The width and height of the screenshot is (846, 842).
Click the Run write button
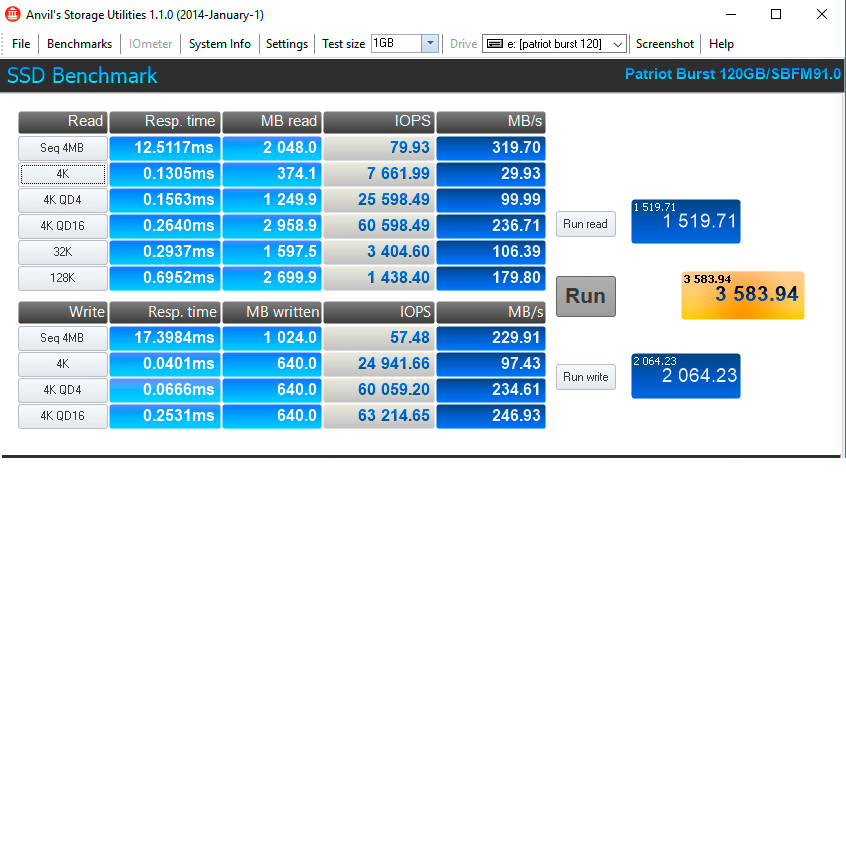click(585, 377)
